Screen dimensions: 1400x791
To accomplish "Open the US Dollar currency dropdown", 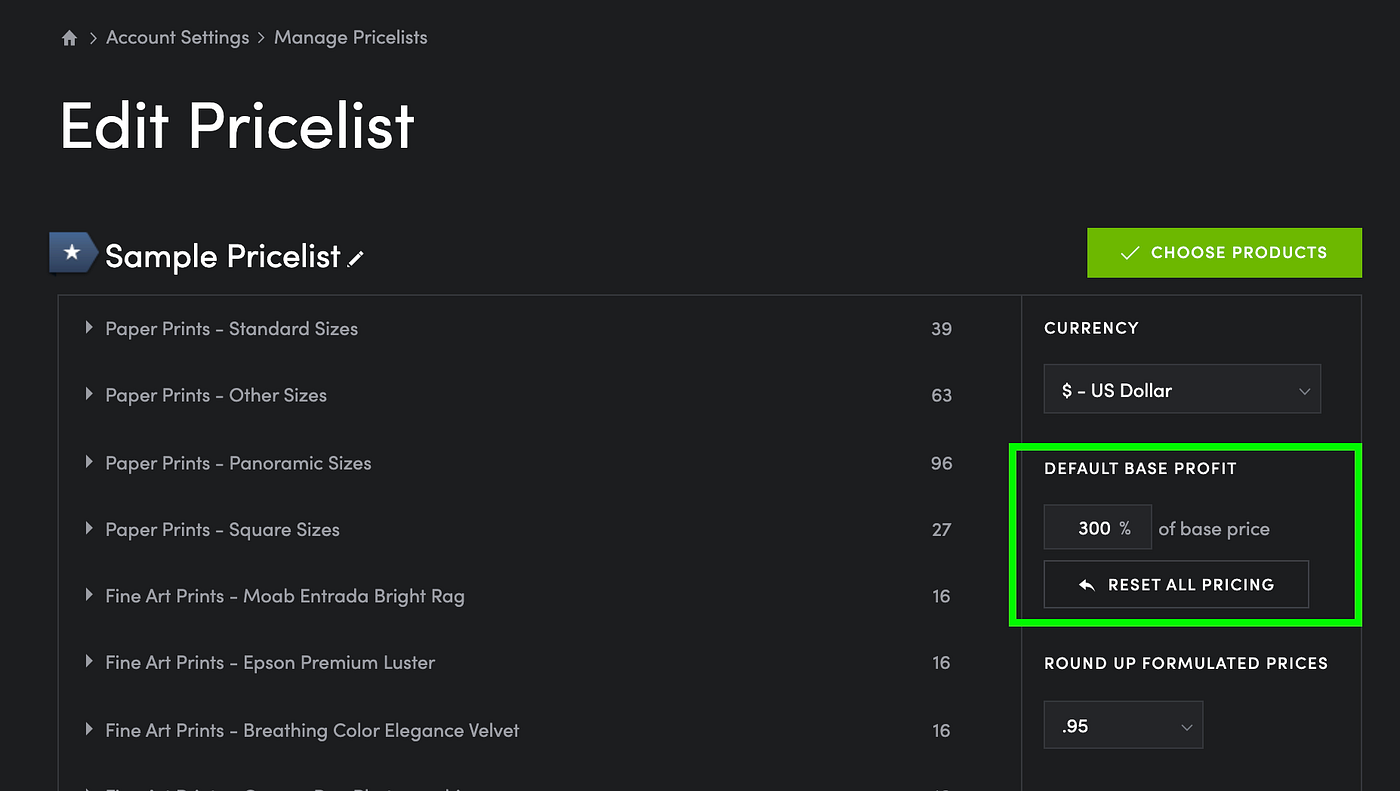I will pyautogui.click(x=1182, y=390).
